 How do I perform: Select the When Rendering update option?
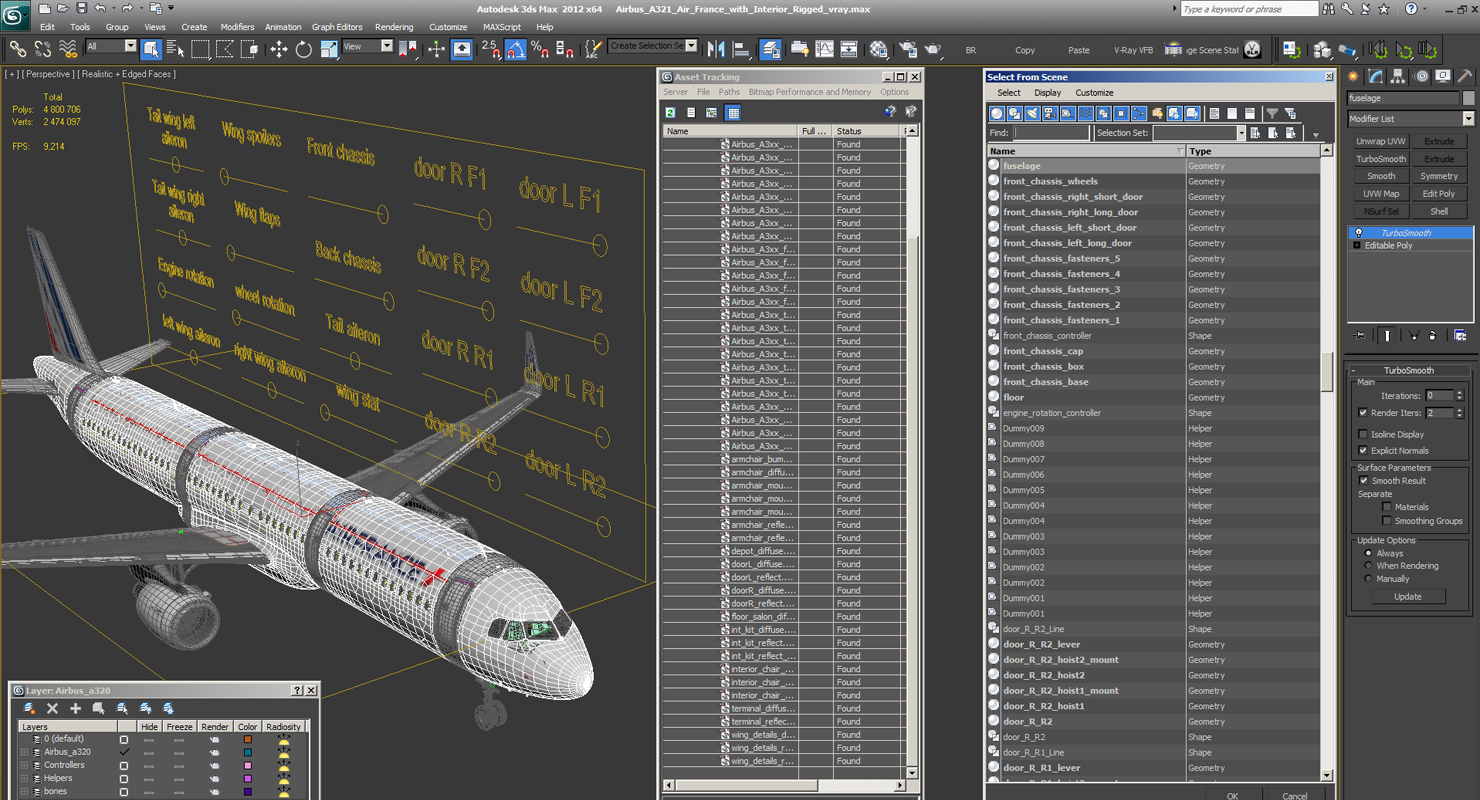(1368, 566)
